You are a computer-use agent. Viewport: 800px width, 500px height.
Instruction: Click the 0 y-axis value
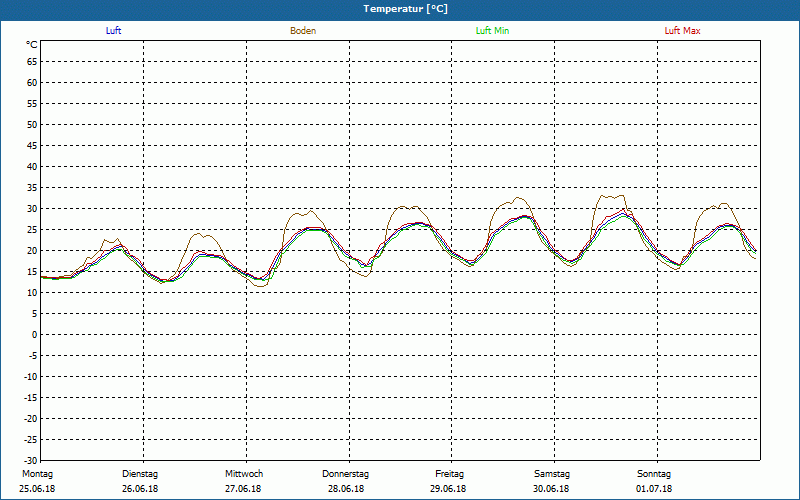pos(35,335)
